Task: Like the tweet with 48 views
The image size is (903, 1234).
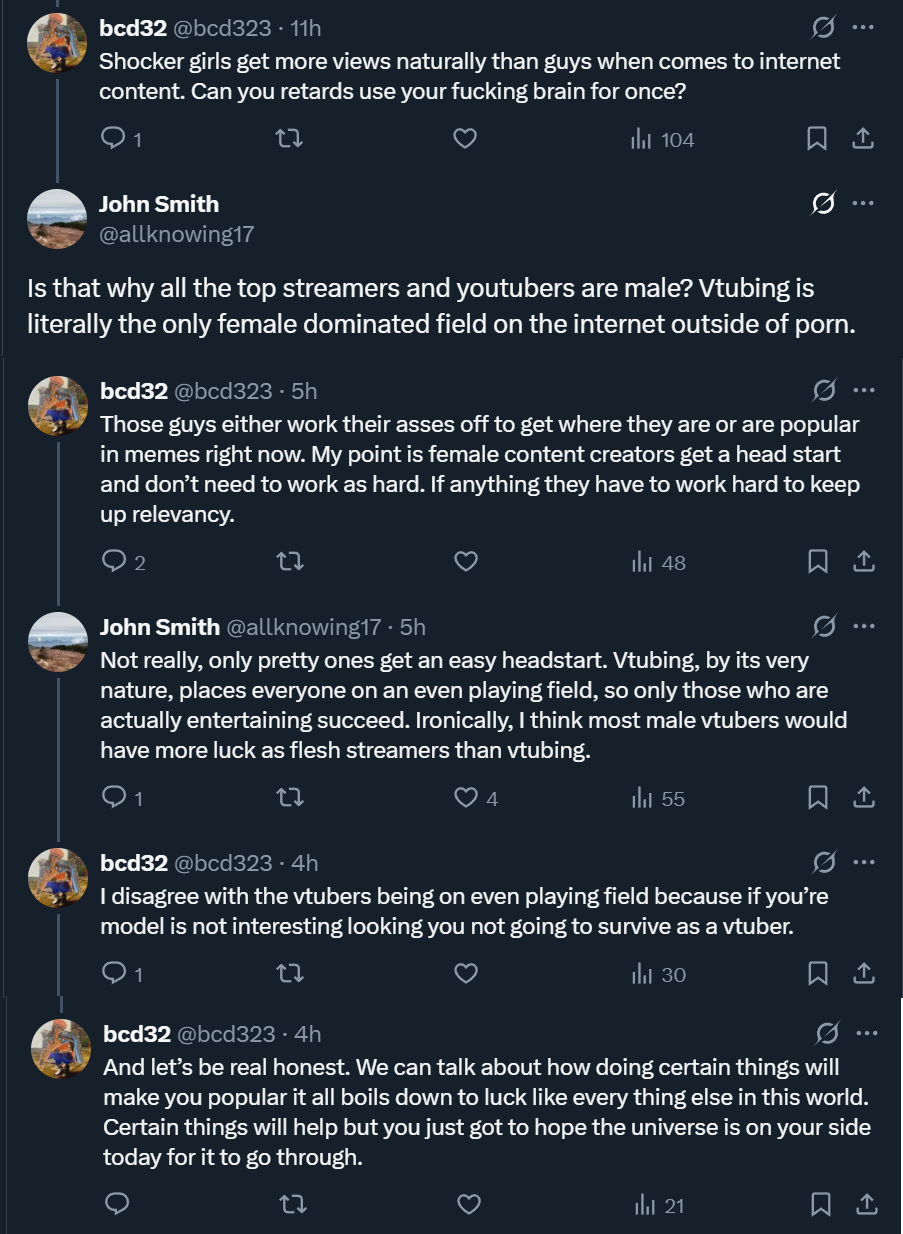Action: pos(465,562)
